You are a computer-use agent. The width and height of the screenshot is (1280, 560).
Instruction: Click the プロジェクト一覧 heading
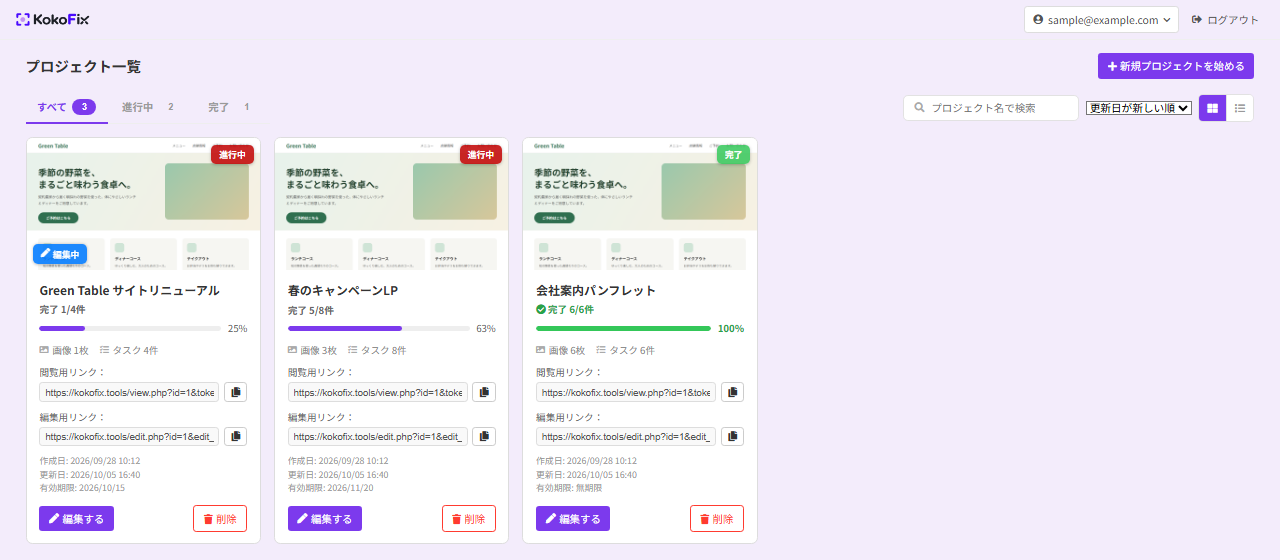[83, 67]
